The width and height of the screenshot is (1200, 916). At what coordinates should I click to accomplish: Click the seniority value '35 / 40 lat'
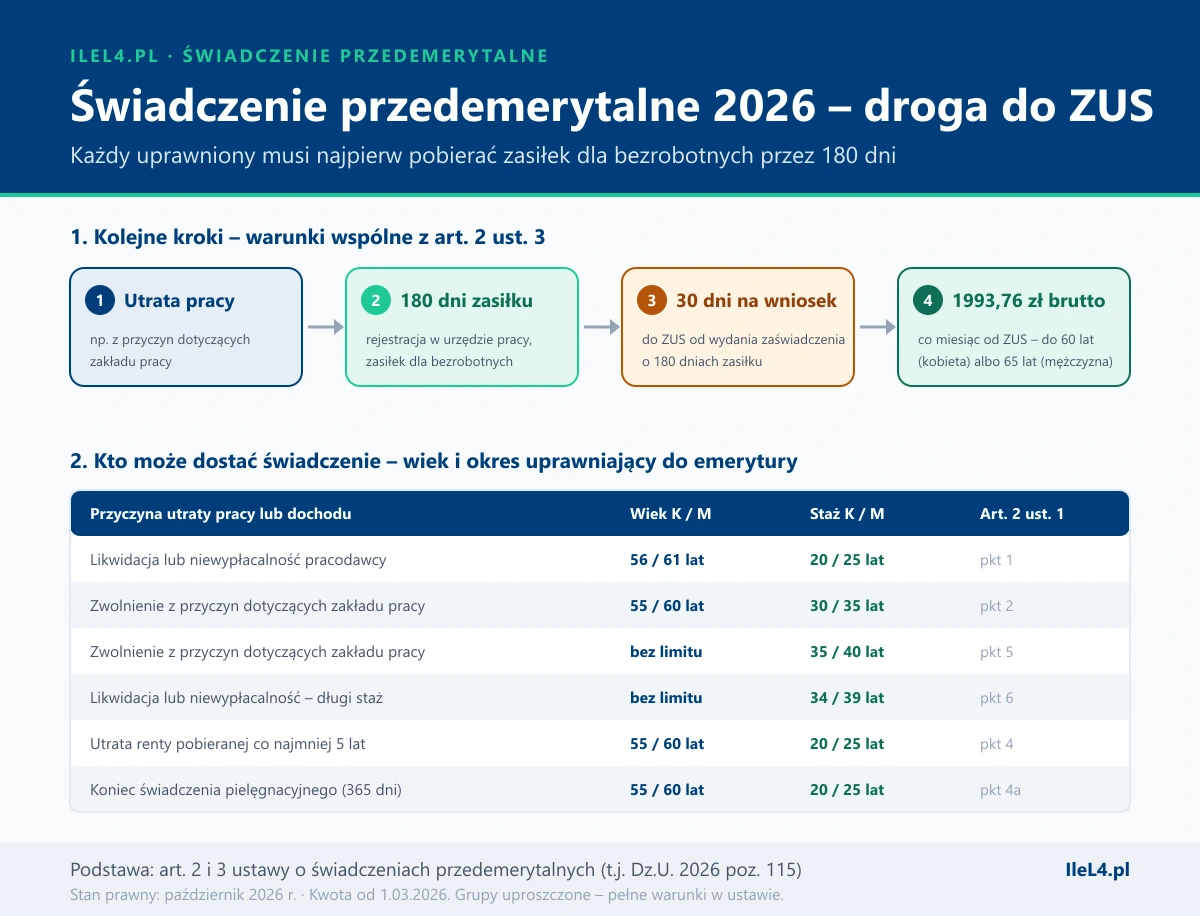[847, 652]
